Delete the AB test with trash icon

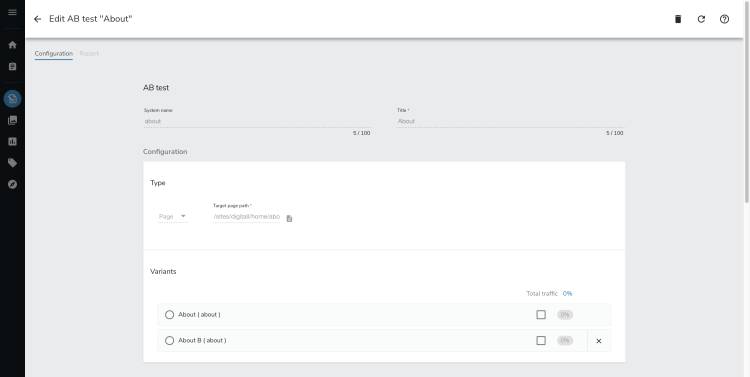pyautogui.click(x=678, y=19)
